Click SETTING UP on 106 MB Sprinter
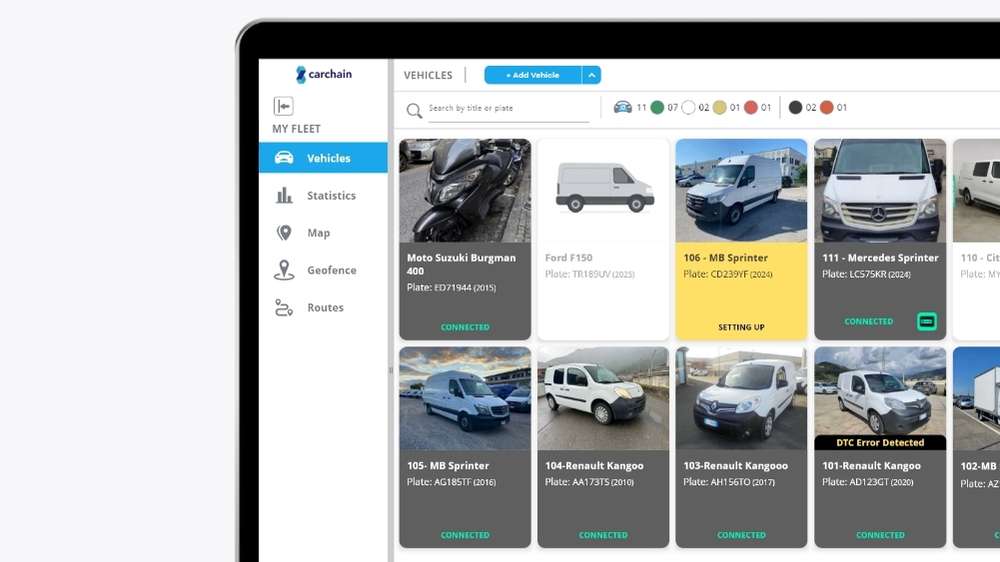Image resolution: width=1000 pixels, height=562 pixels. pos(741,327)
